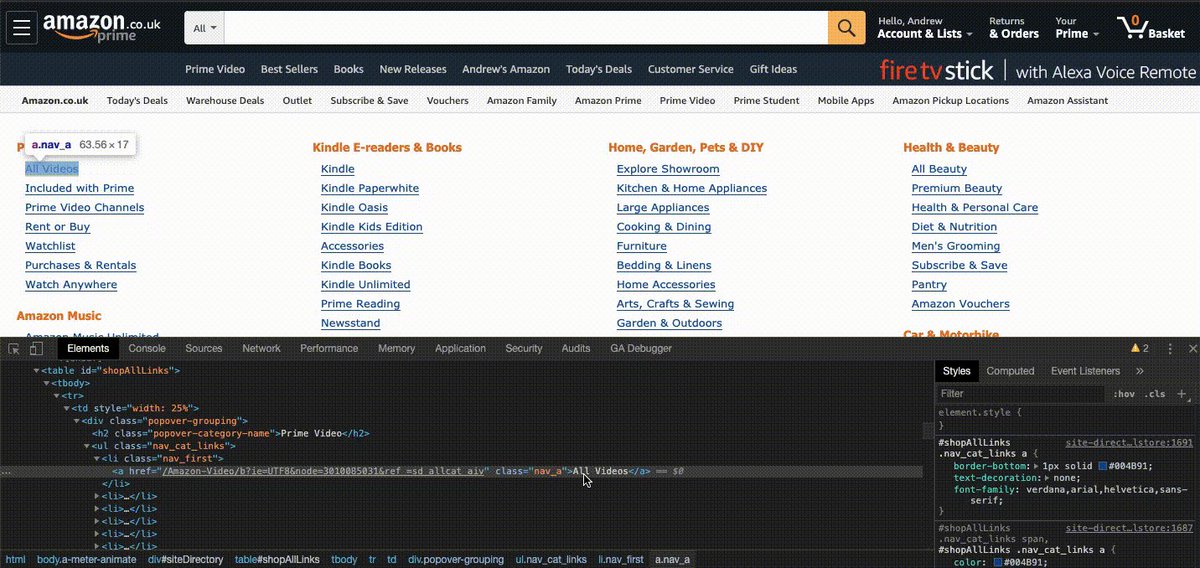Open the Amazon hamburger menu

(x=22, y=28)
